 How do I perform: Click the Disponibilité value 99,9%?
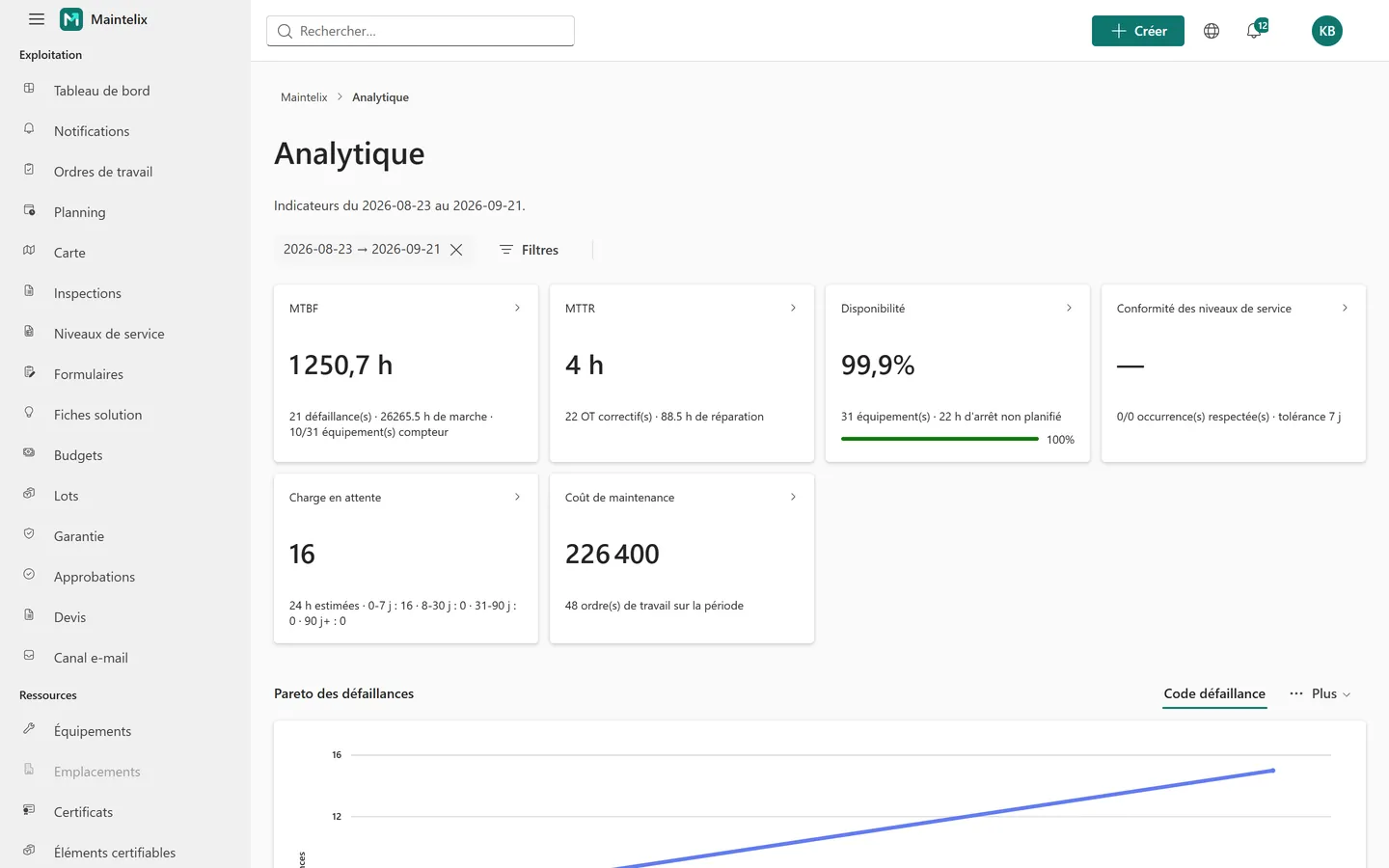point(878,366)
